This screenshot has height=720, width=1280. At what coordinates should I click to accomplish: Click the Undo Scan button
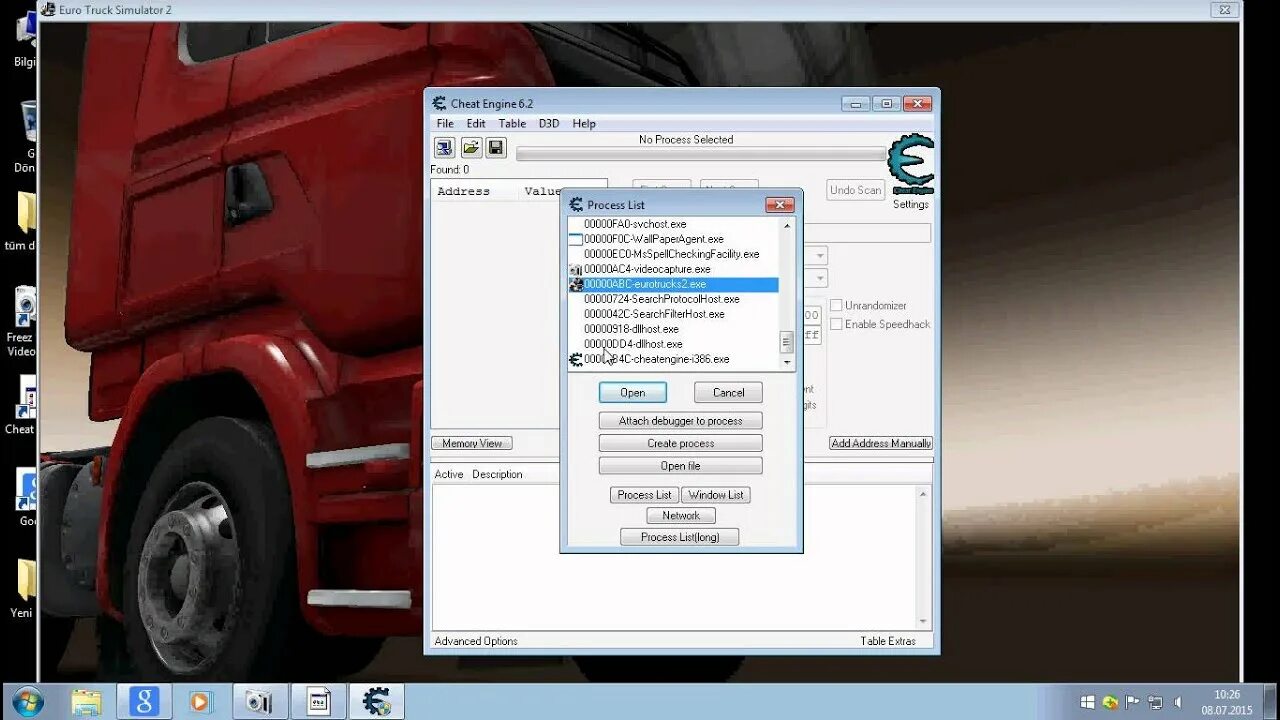[x=855, y=190]
